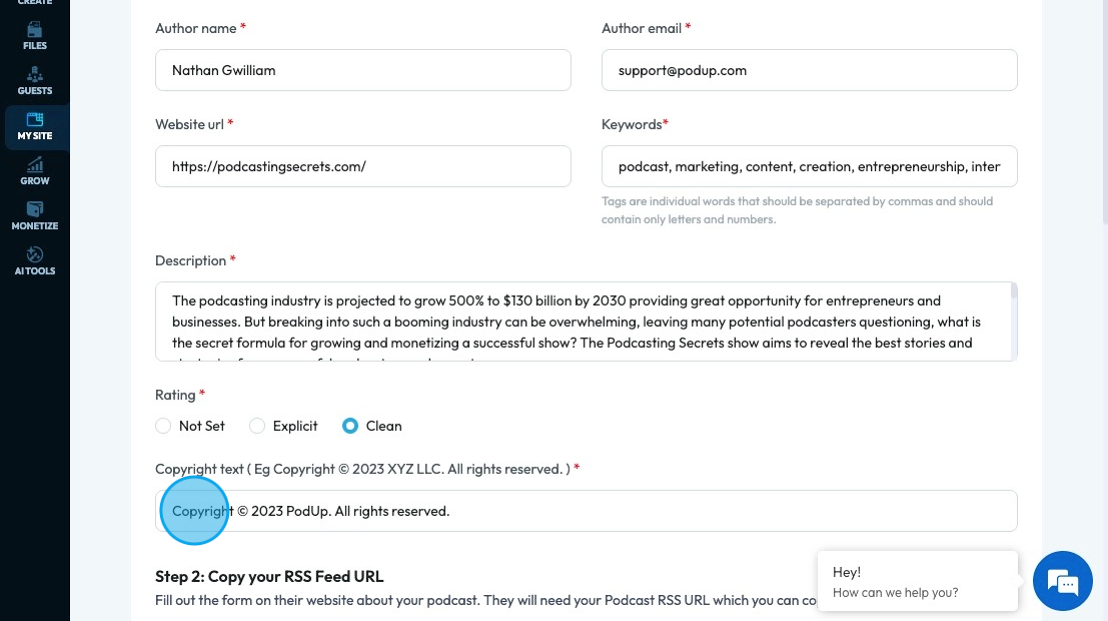Open the Guests sidebar icon

point(35,75)
